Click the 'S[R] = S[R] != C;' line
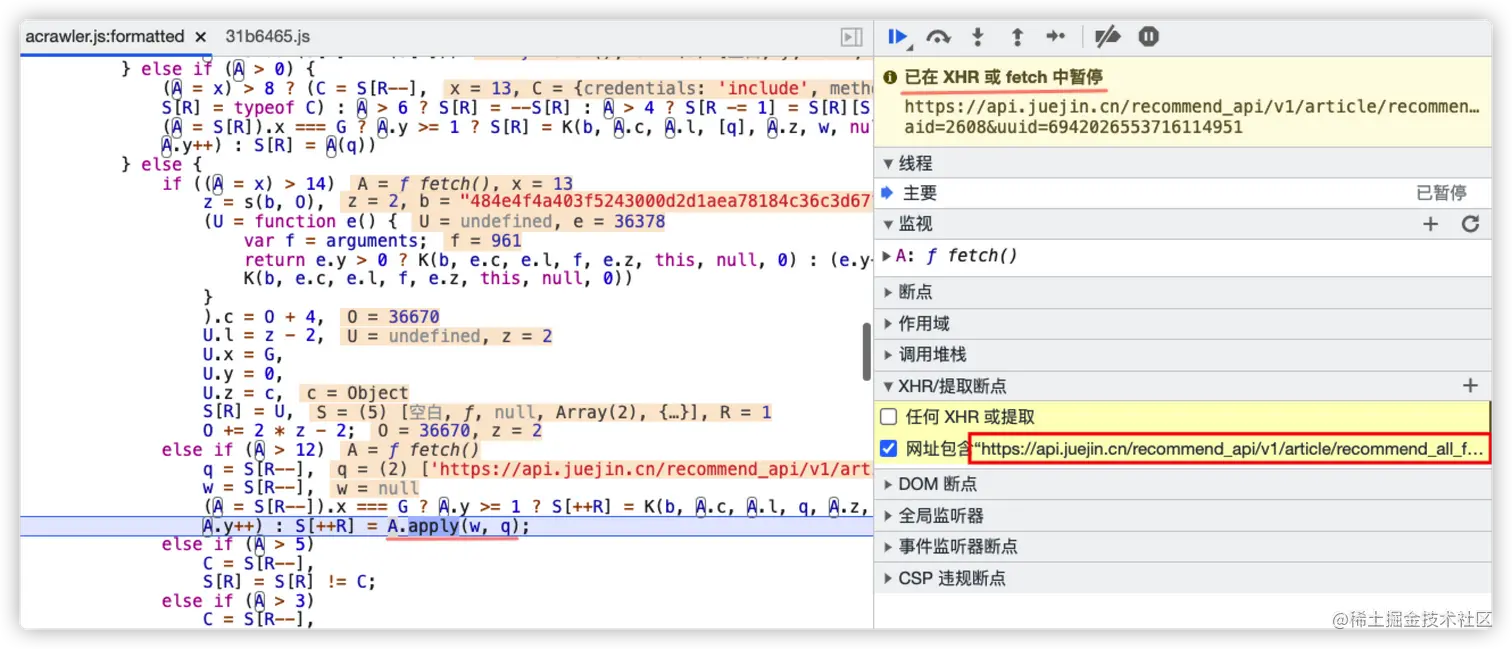 [x=289, y=583]
